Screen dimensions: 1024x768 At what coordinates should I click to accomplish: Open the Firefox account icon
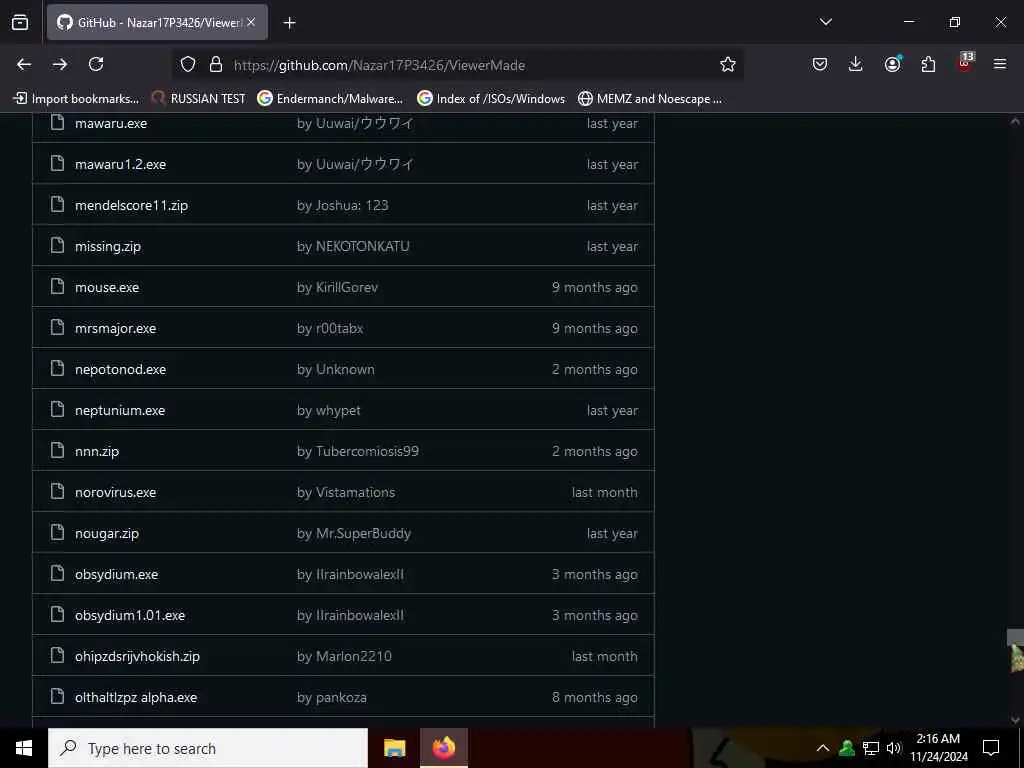[x=892, y=64]
